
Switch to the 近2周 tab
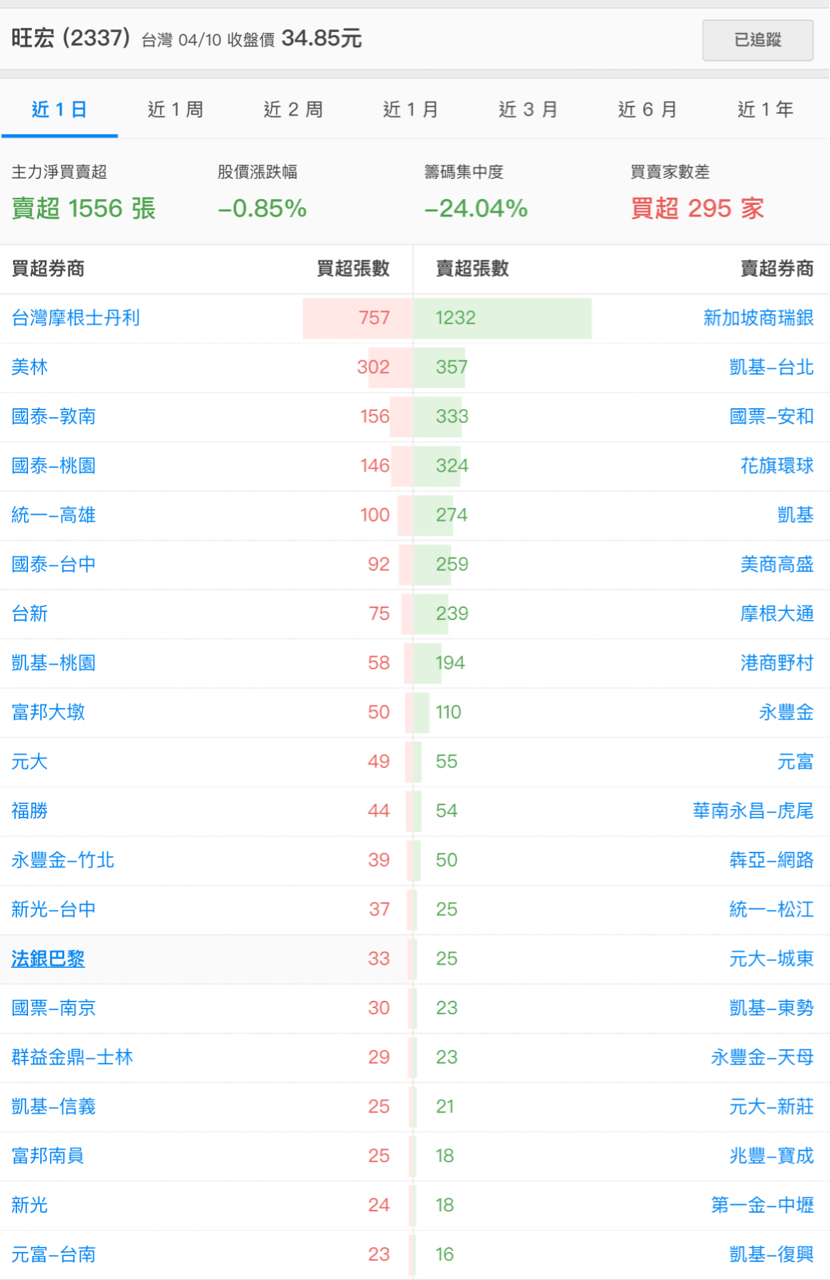pyautogui.click(x=293, y=110)
